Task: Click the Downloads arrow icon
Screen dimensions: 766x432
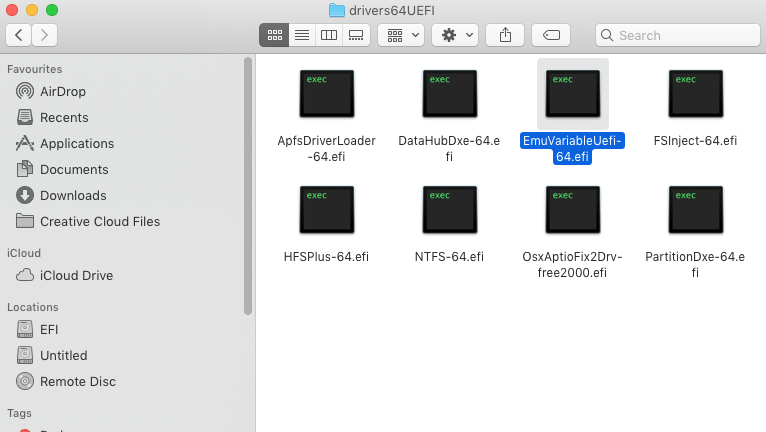Action: 25,195
